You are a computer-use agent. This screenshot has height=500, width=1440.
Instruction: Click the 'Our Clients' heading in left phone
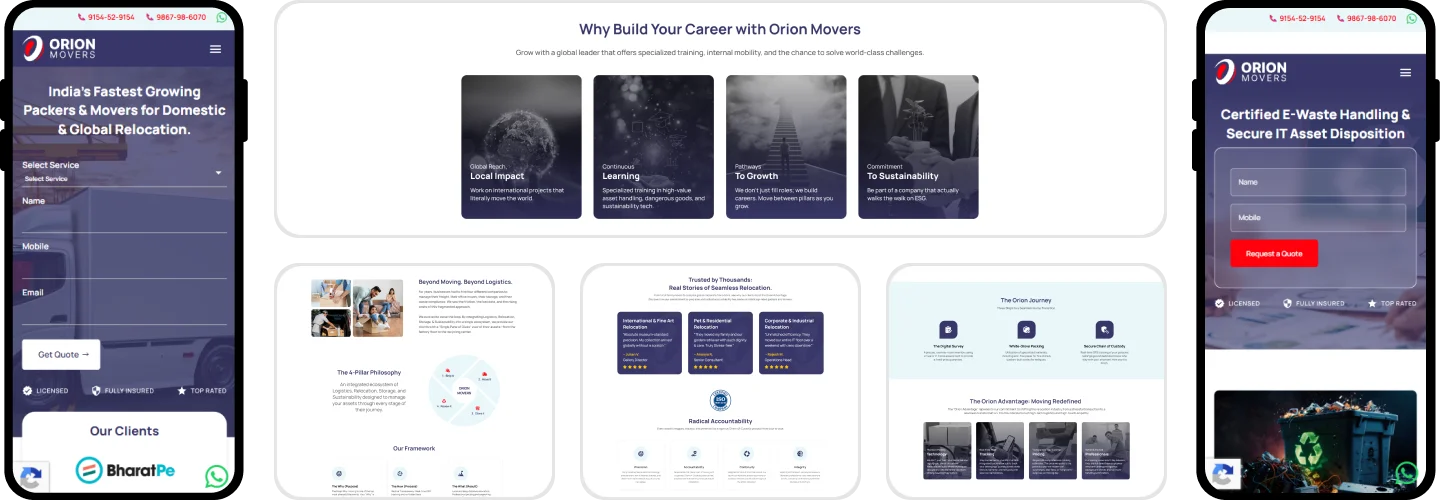[x=124, y=431]
